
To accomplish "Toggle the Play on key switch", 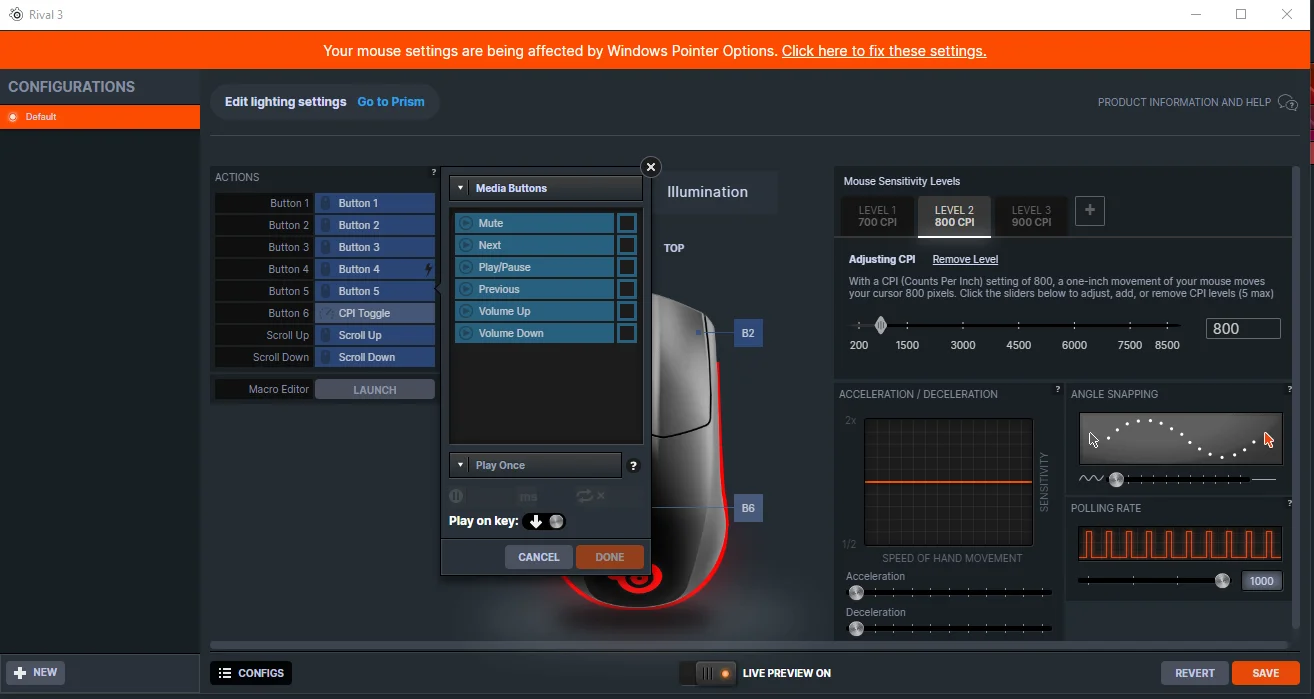I will click(x=545, y=521).
